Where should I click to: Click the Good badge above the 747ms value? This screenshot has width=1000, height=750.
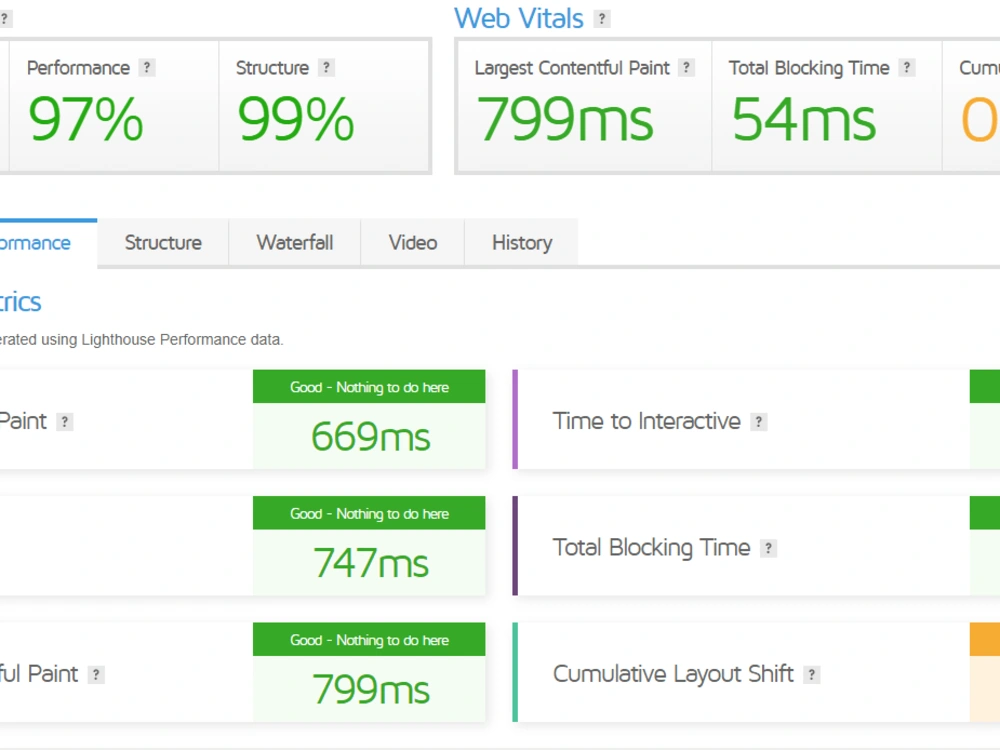point(369,514)
